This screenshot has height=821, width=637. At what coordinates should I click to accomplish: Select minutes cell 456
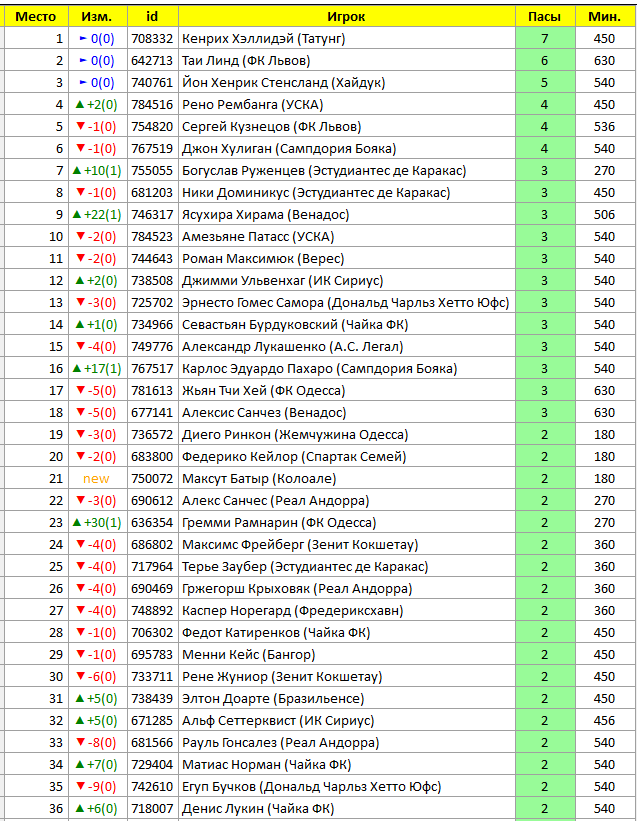[x=605, y=720]
